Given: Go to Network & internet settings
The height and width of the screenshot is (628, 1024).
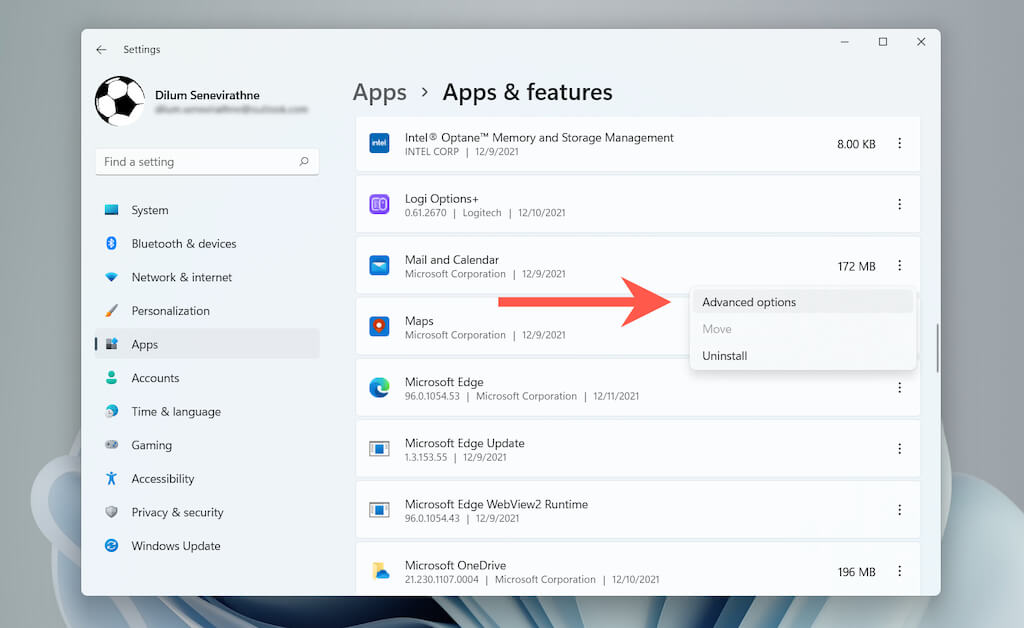Looking at the screenshot, I should click(181, 278).
